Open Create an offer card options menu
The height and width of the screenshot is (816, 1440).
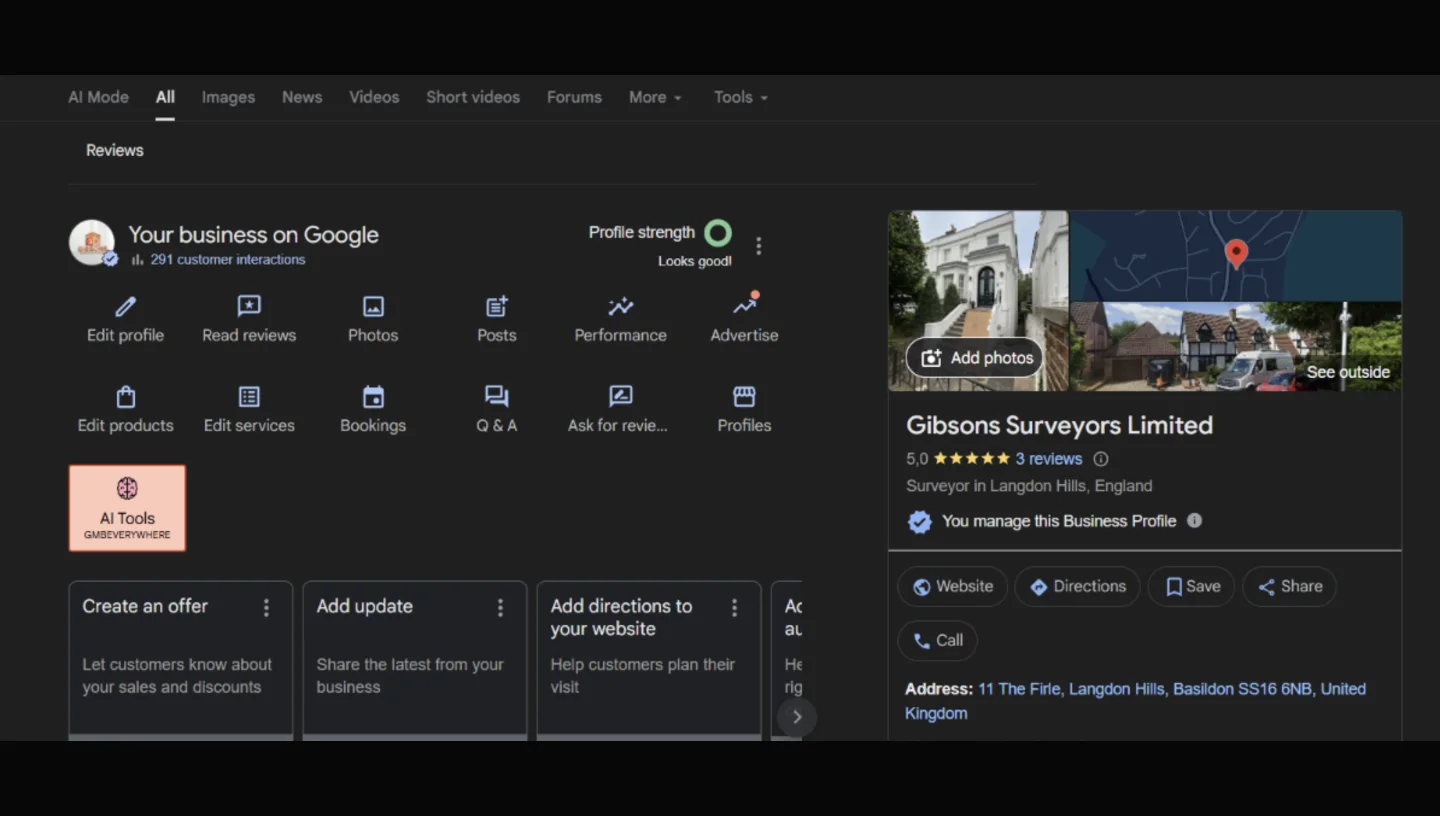266,608
